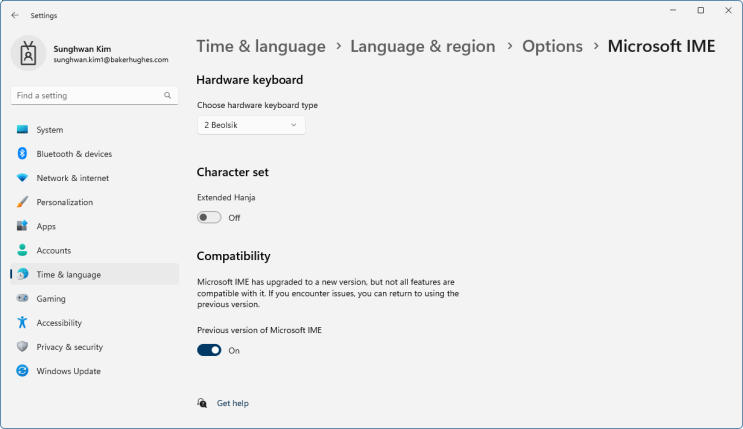Enable the Extended Hanja toggle
Screen dimensions: 743x429
209,217
